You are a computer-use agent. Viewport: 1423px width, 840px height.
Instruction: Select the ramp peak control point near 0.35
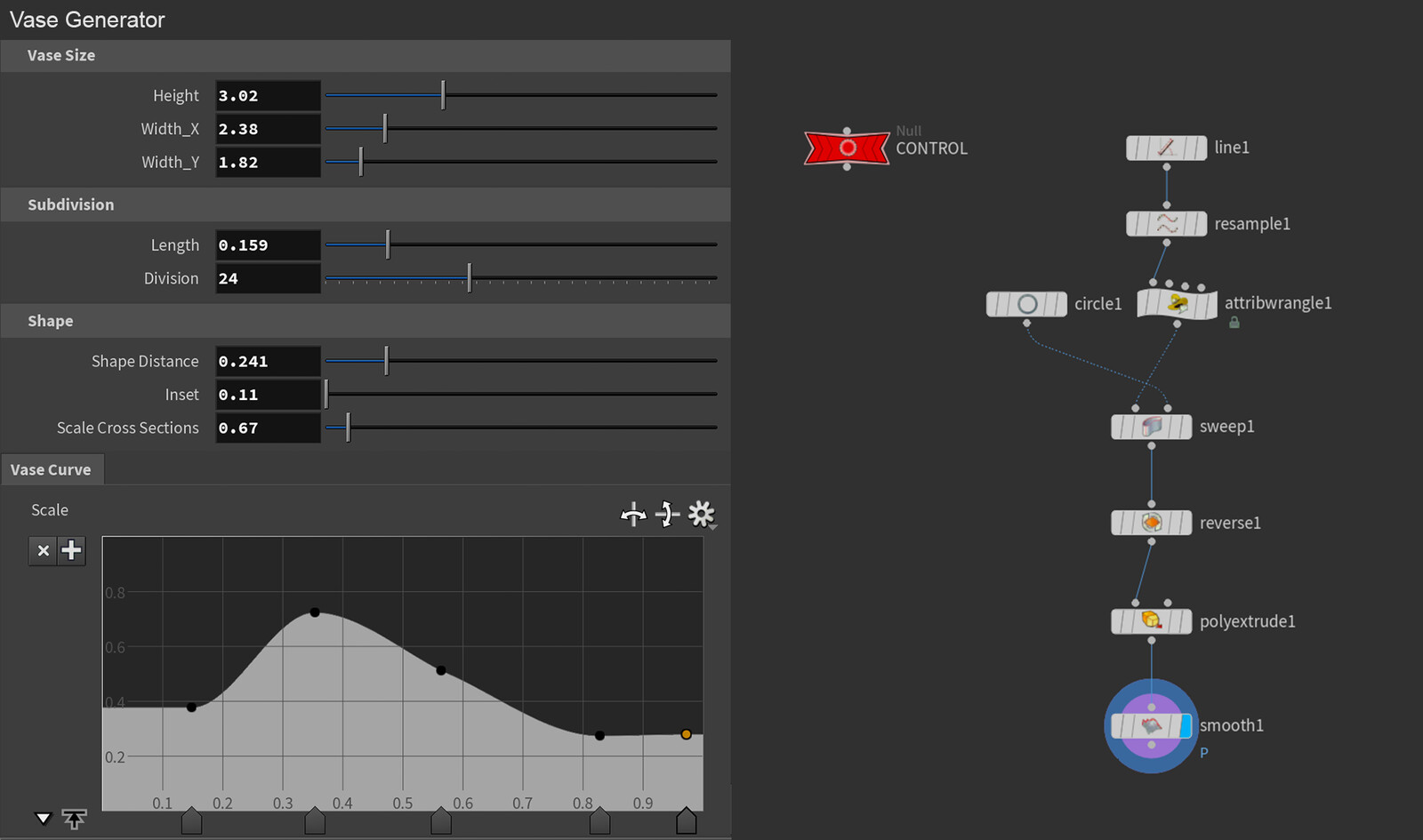pos(315,612)
